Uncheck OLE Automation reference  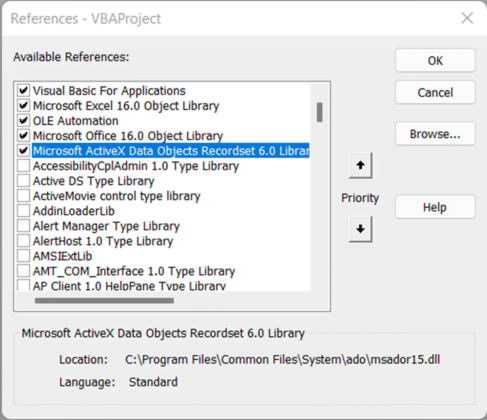tap(23, 121)
